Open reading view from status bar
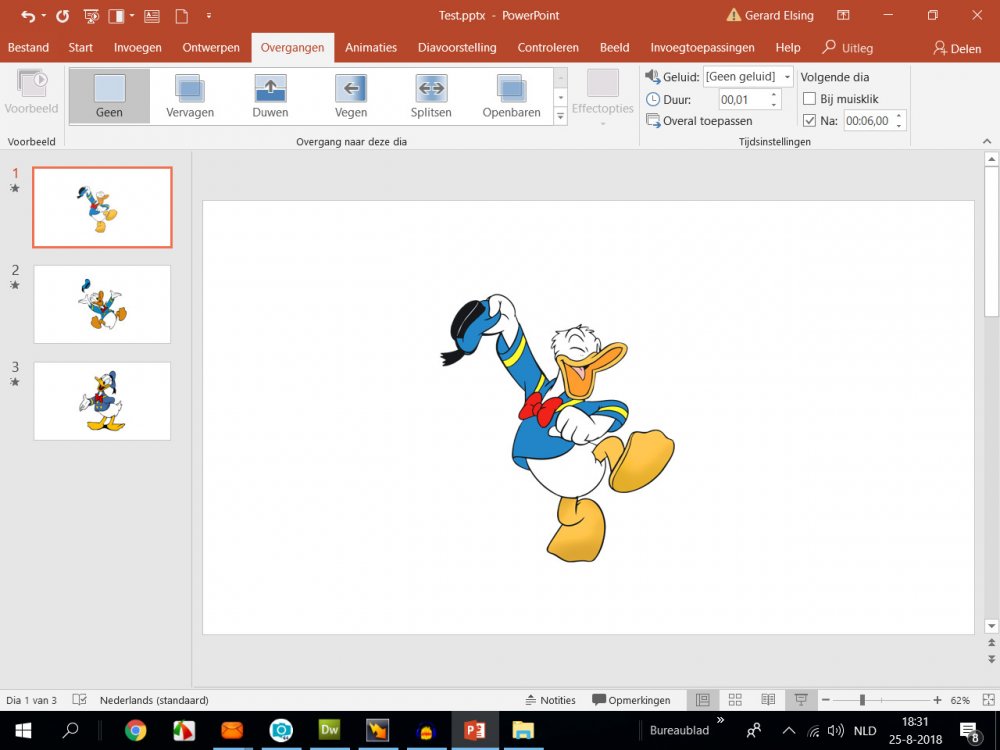 (x=768, y=700)
